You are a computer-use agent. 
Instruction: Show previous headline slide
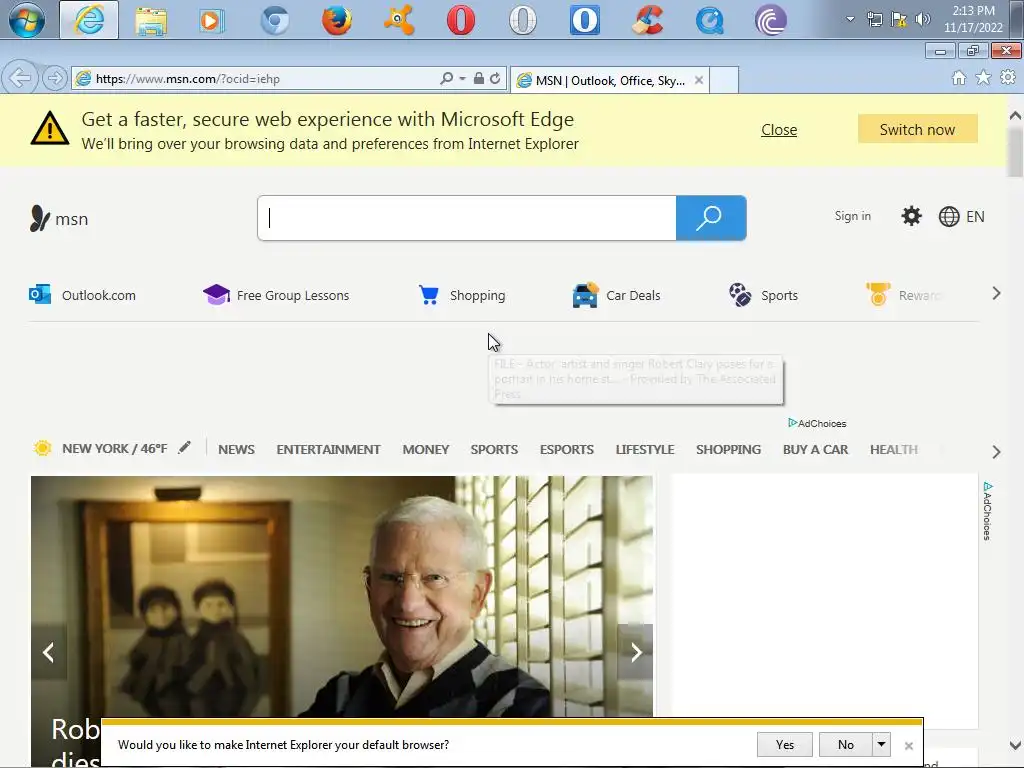(48, 652)
